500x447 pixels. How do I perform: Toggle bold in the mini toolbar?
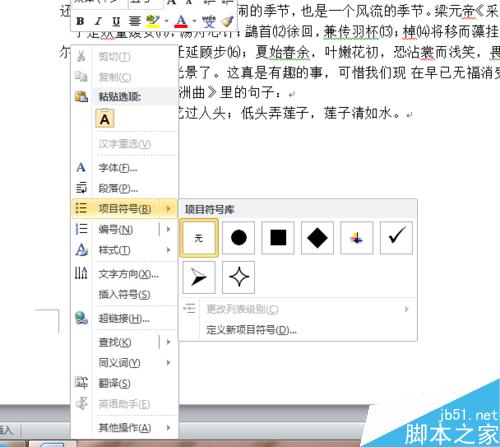click(80, 22)
